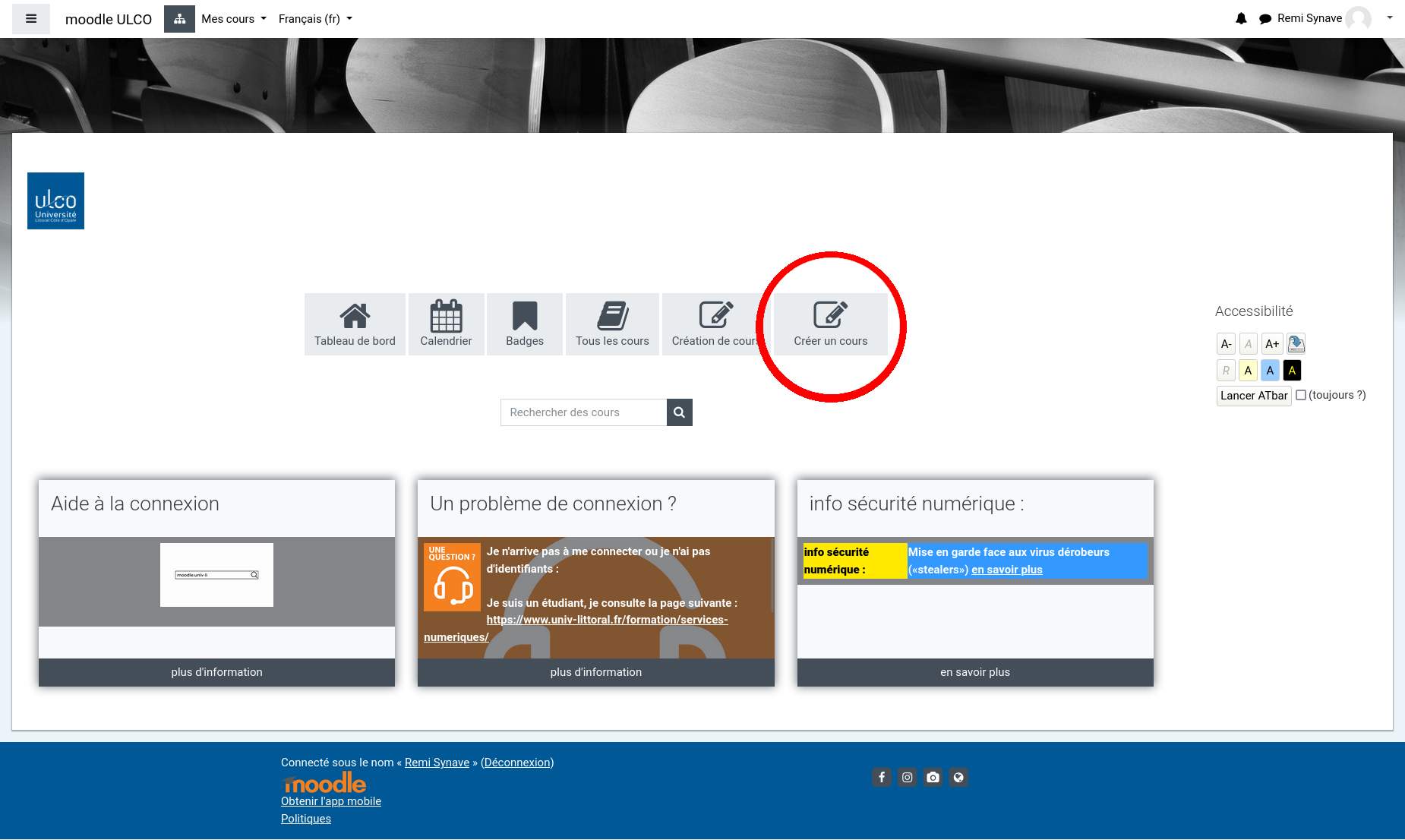Click the Déconnexion link
This screenshot has height=840, width=1405.
coord(517,763)
